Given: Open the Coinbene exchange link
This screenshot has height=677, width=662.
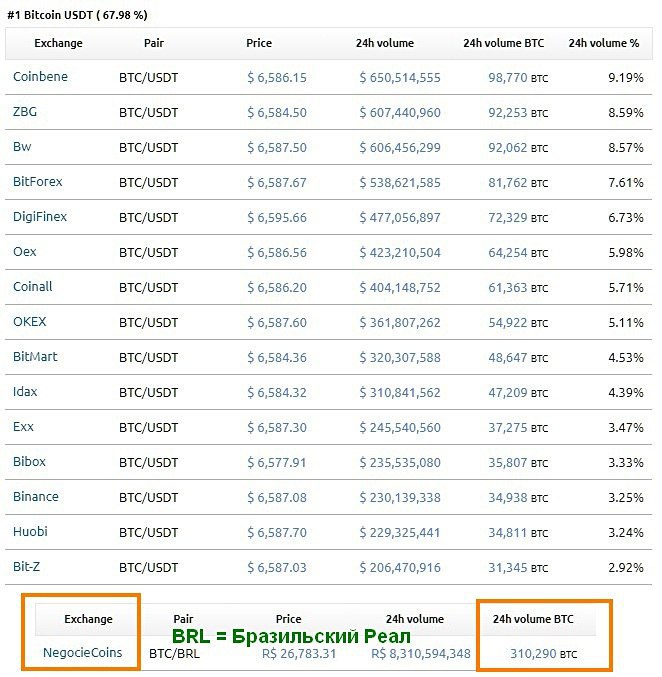Looking at the screenshot, I should tap(40, 77).
